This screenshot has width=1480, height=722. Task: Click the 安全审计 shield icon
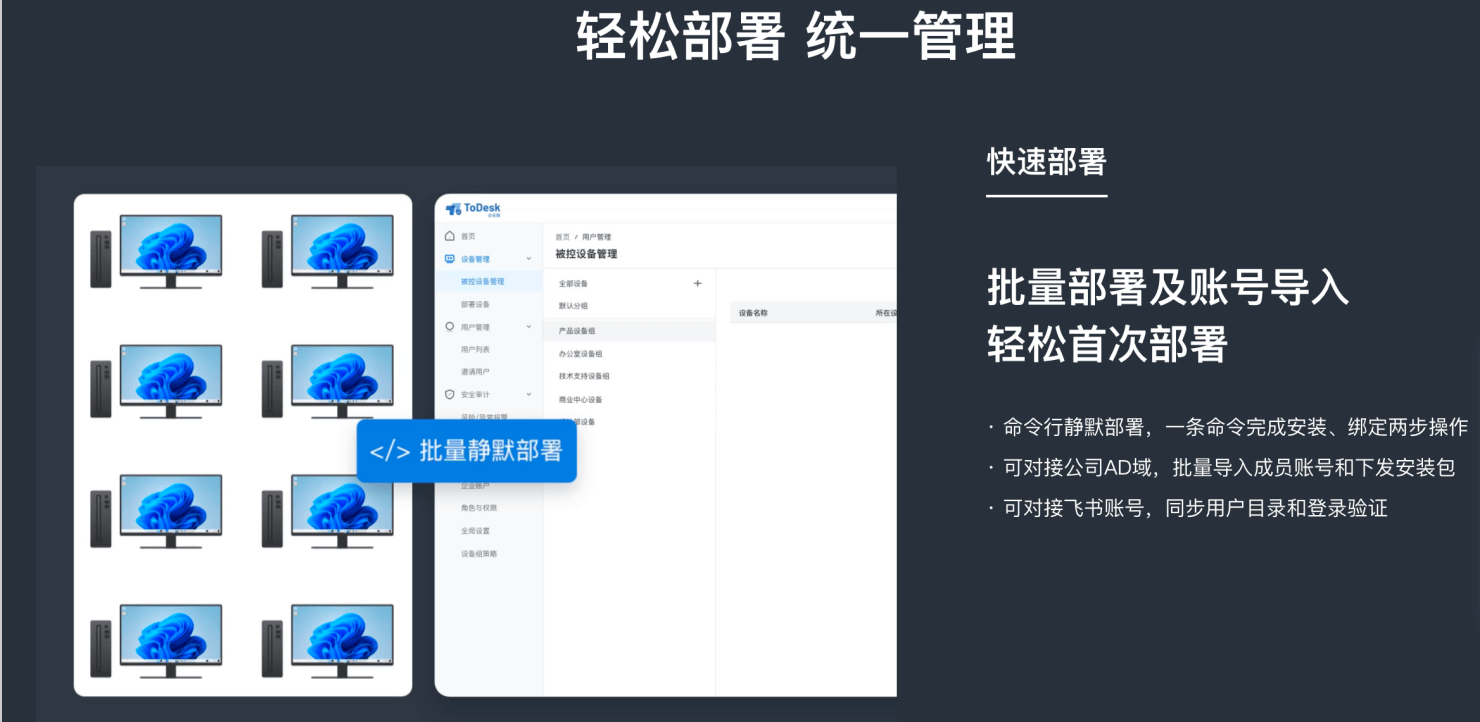point(450,395)
